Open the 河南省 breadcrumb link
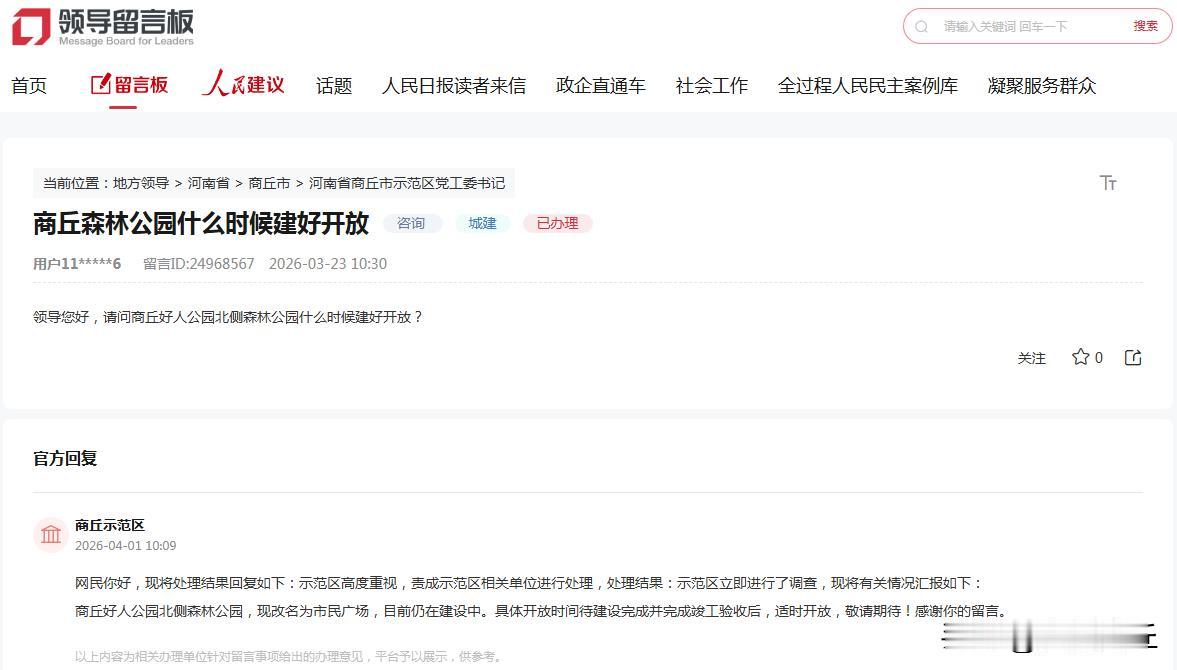The width and height of the screenshot is (1177, 670). (208, 183)
